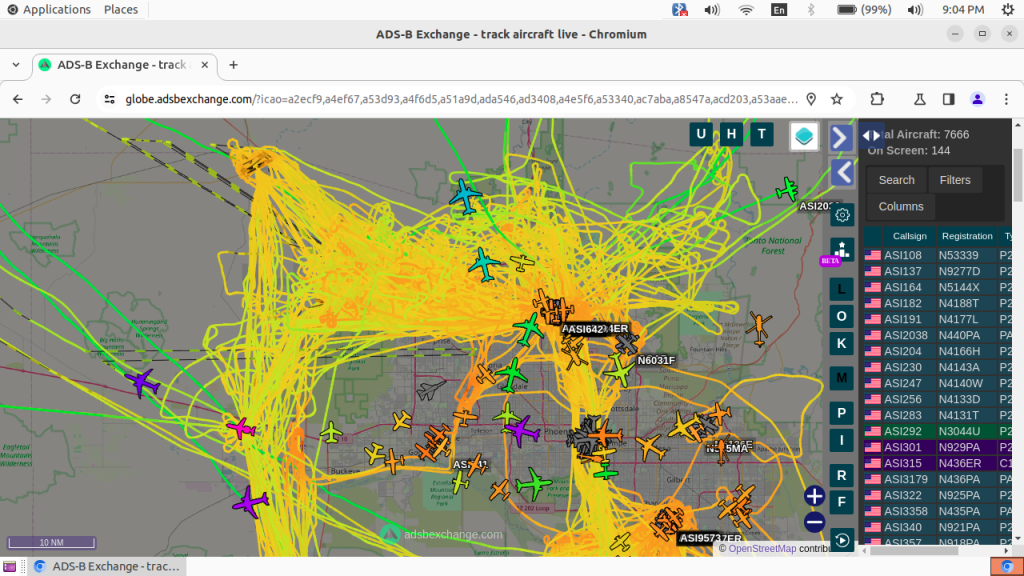Select the ASI292 row in aircraft table

(938, 431)
